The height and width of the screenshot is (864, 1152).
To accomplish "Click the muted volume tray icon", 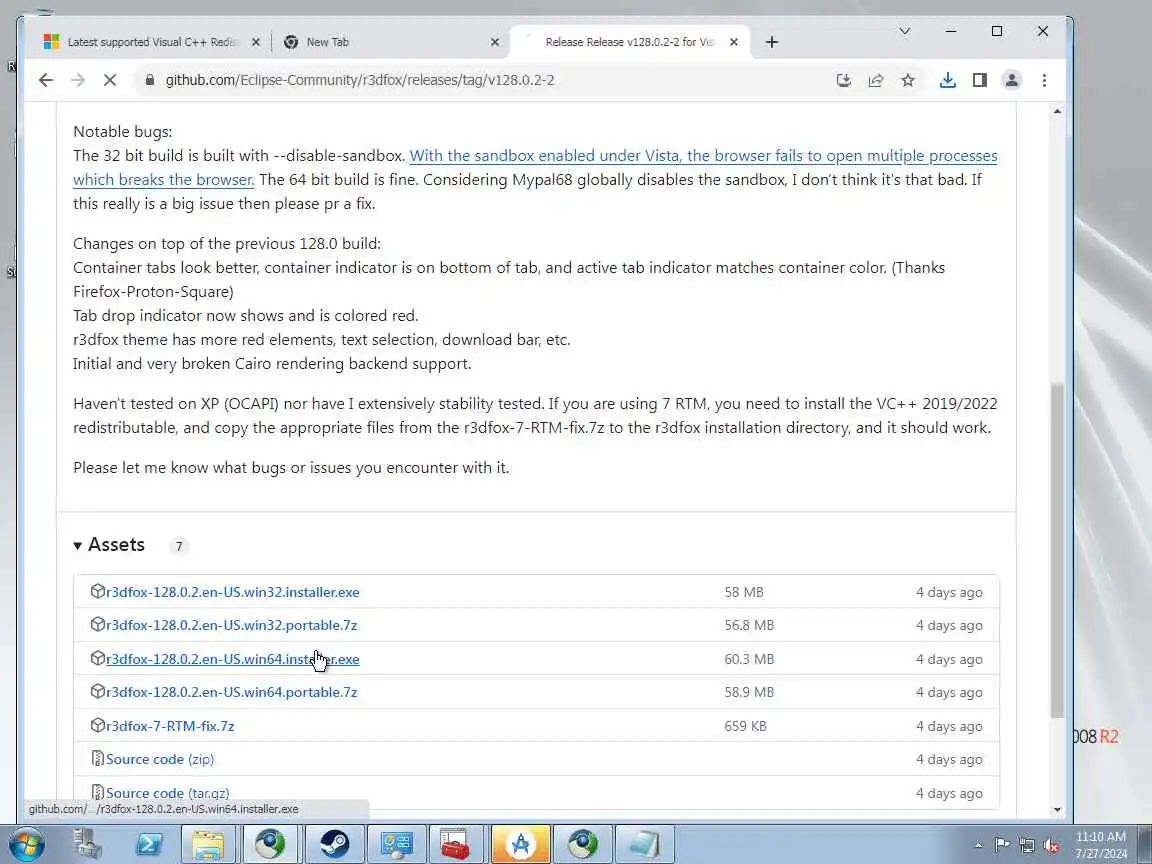I will 1051,846.
